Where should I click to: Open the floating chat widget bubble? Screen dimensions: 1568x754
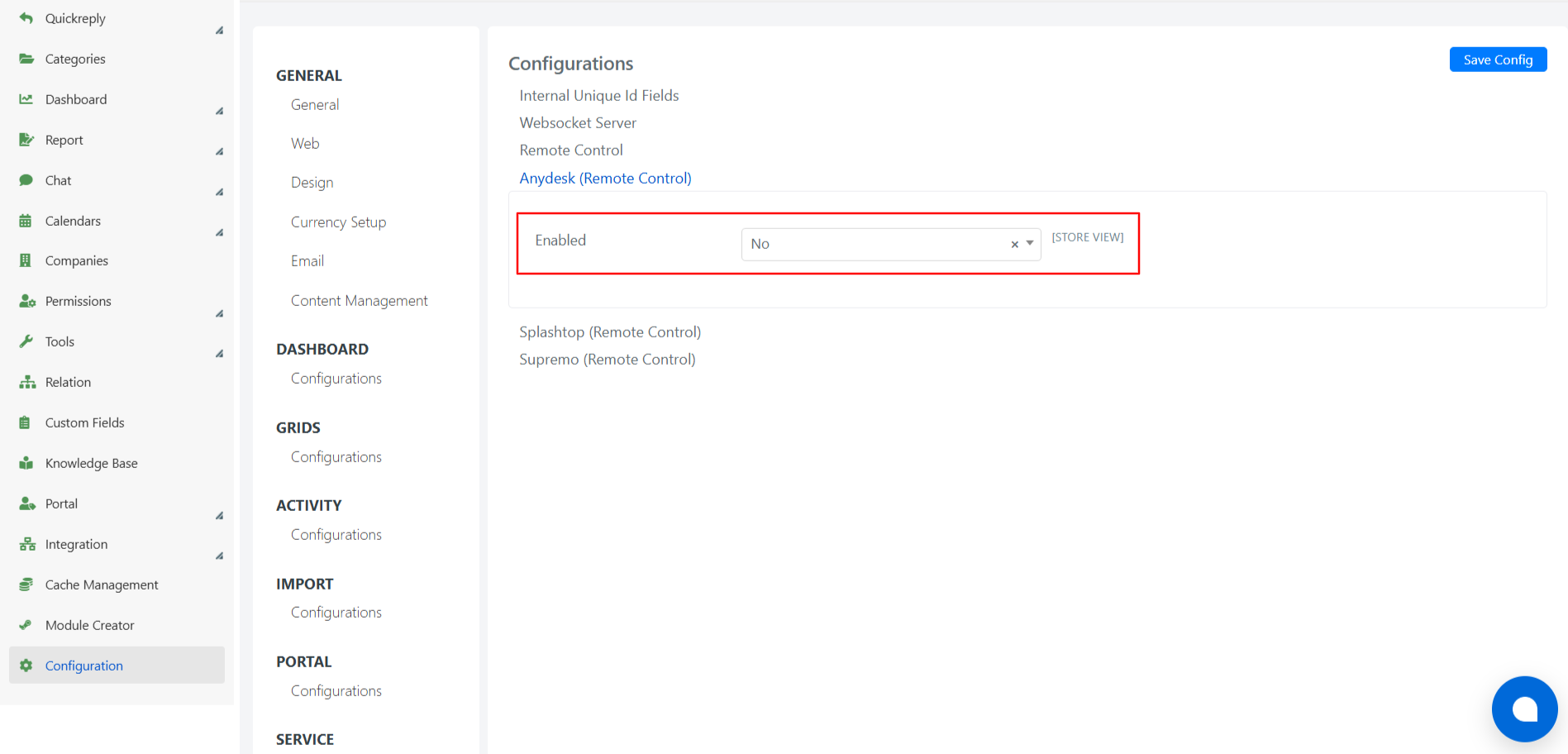click(1524, 709)
